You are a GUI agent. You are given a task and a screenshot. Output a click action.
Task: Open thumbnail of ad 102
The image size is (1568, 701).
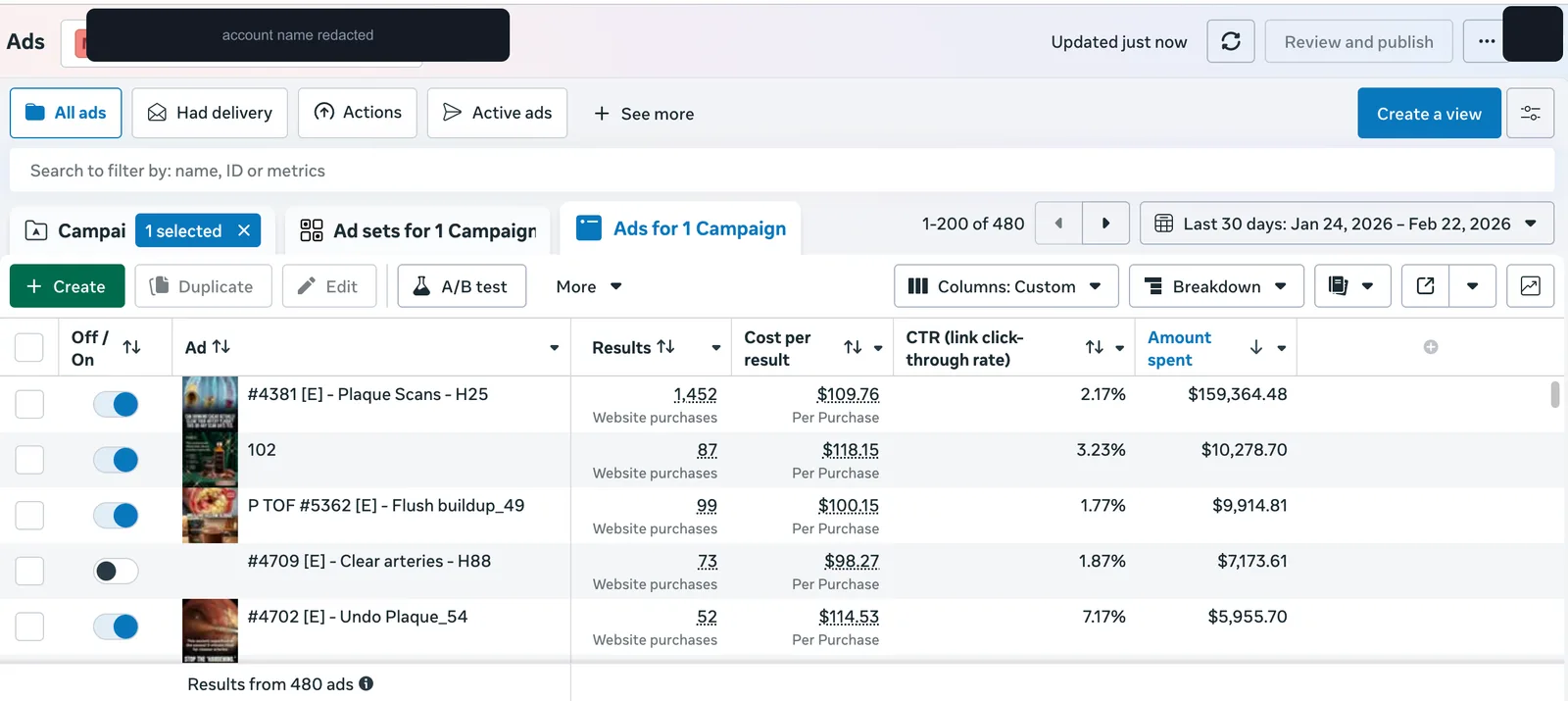(x=210, y=460)
